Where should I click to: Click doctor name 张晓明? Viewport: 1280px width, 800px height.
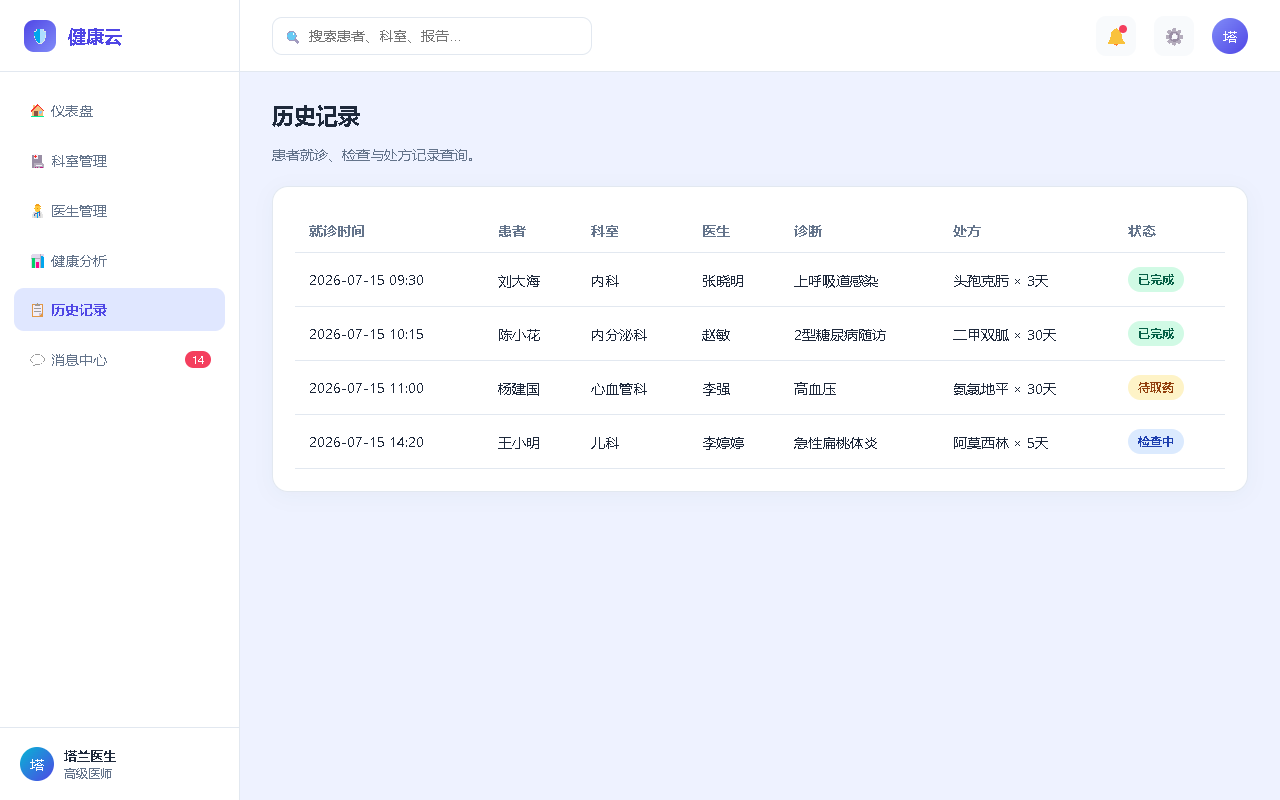click(723, 281)
